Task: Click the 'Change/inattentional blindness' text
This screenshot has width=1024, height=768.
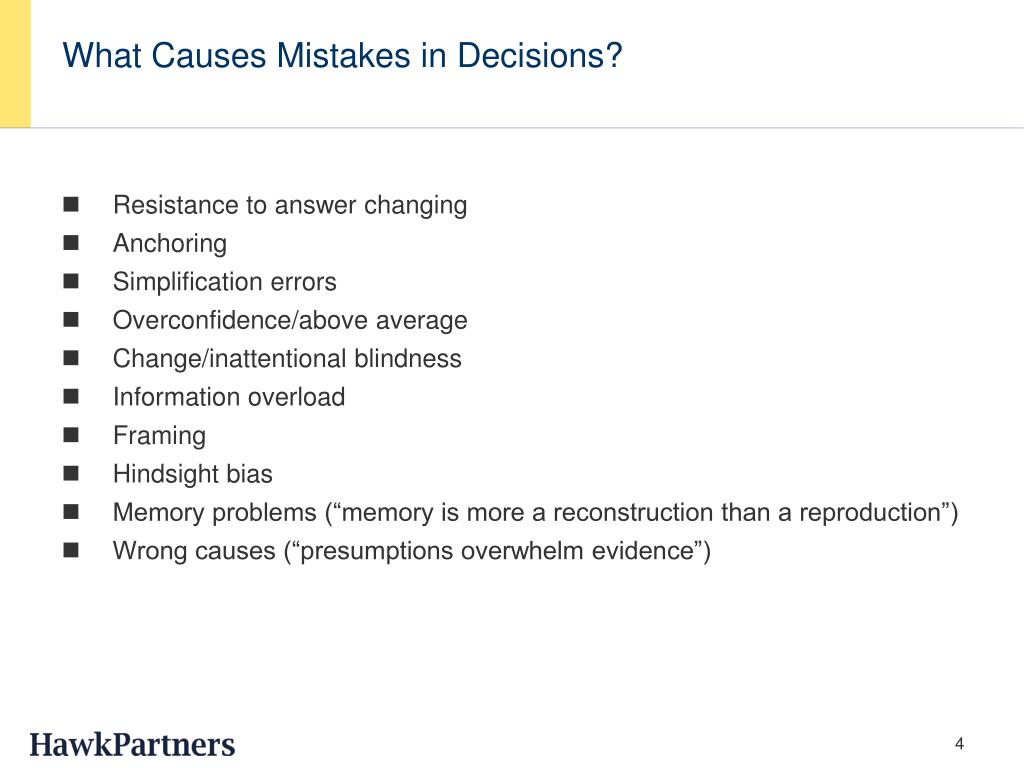Action: (287, 359)
